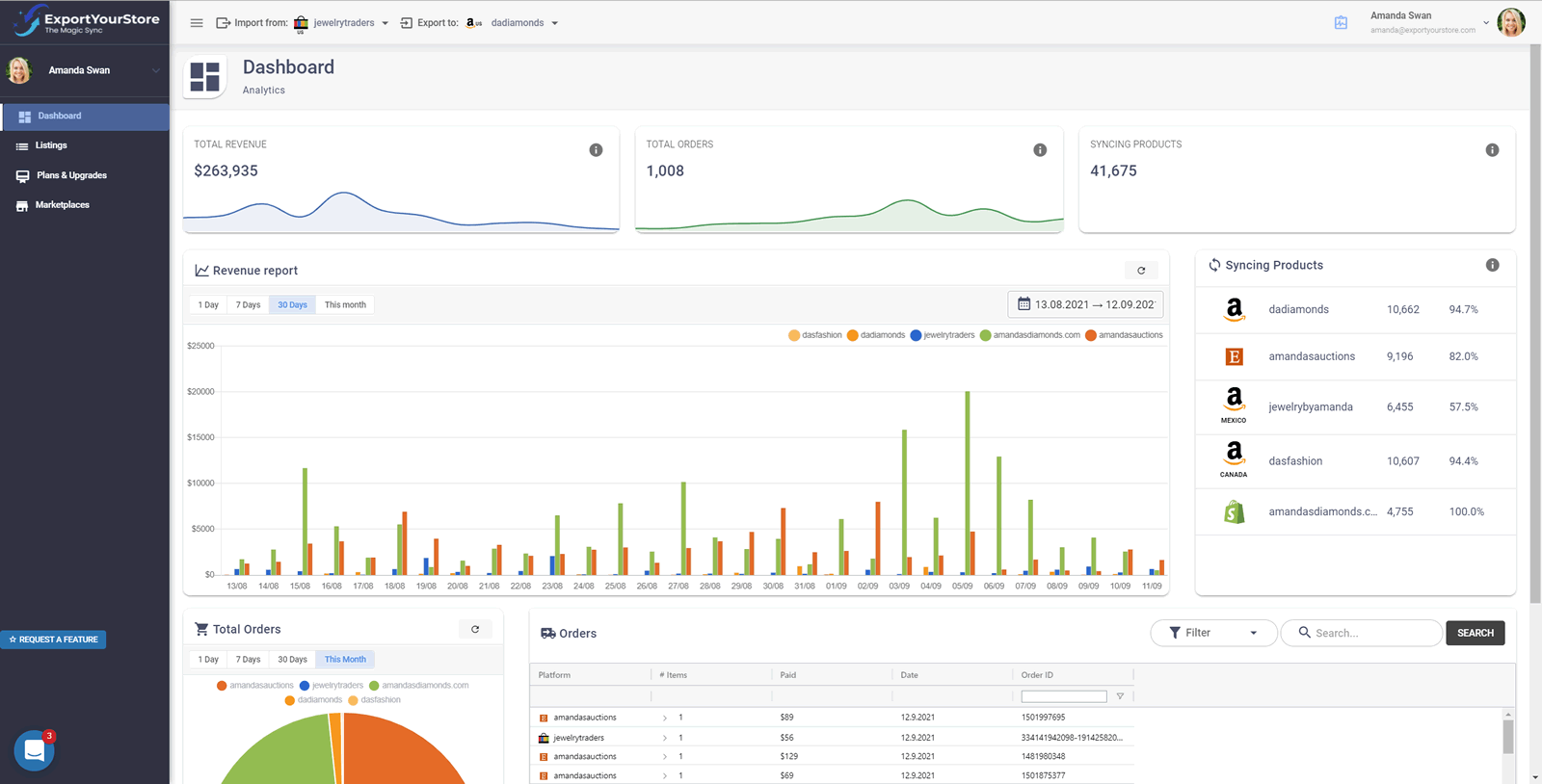Click Request a Feature button
This screenshot has width=1542, height=784.
(54, 640)
